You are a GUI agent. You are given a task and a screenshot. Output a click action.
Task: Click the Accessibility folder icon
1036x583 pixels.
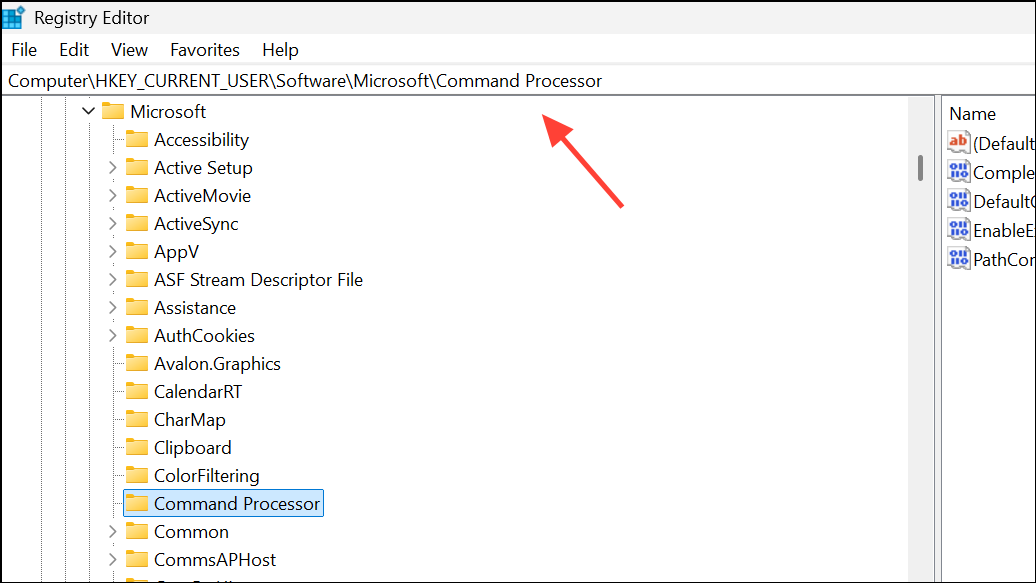point(137,139)
